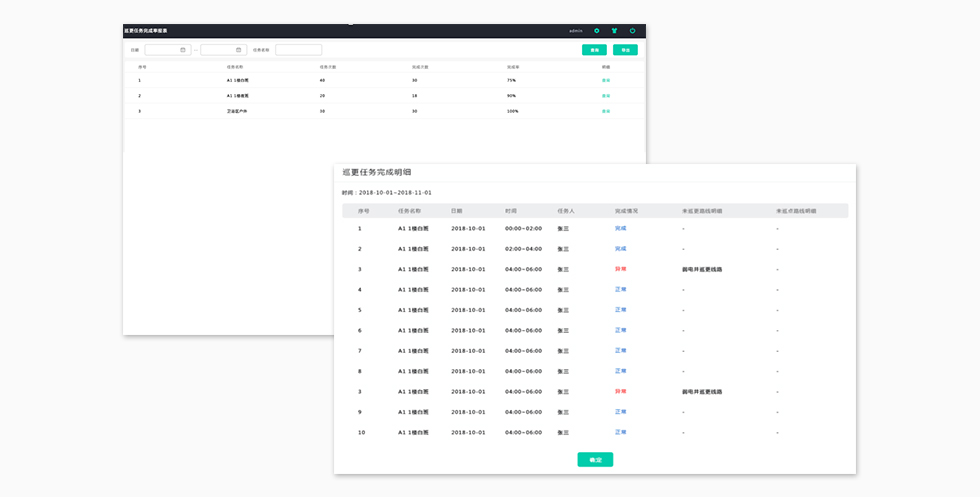
Task: Open details link for row 1 (75%)
Action: click(x=606, y=80)
